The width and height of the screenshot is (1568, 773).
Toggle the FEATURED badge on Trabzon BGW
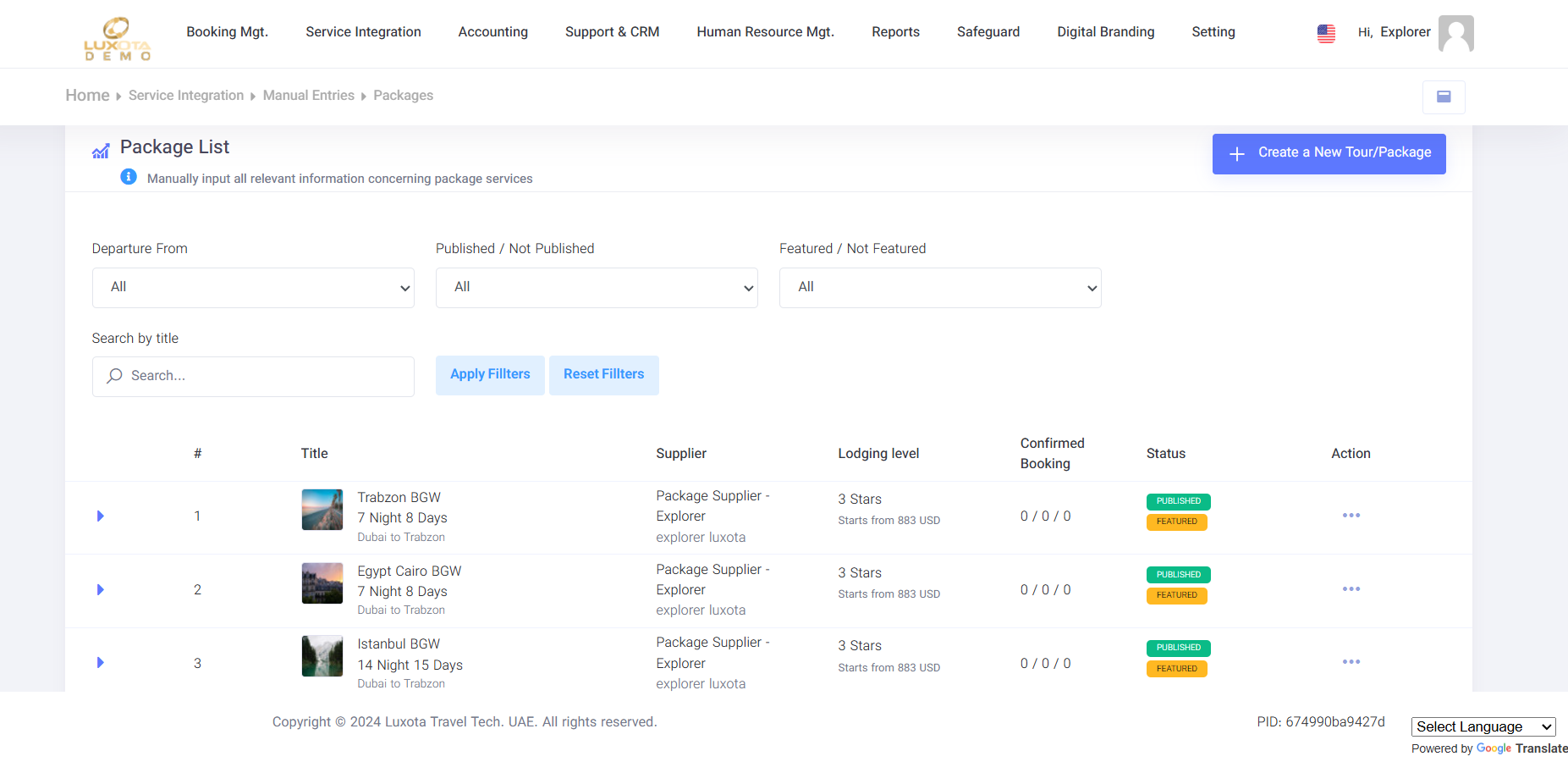pyautogui.click(x=1176, y=522)
